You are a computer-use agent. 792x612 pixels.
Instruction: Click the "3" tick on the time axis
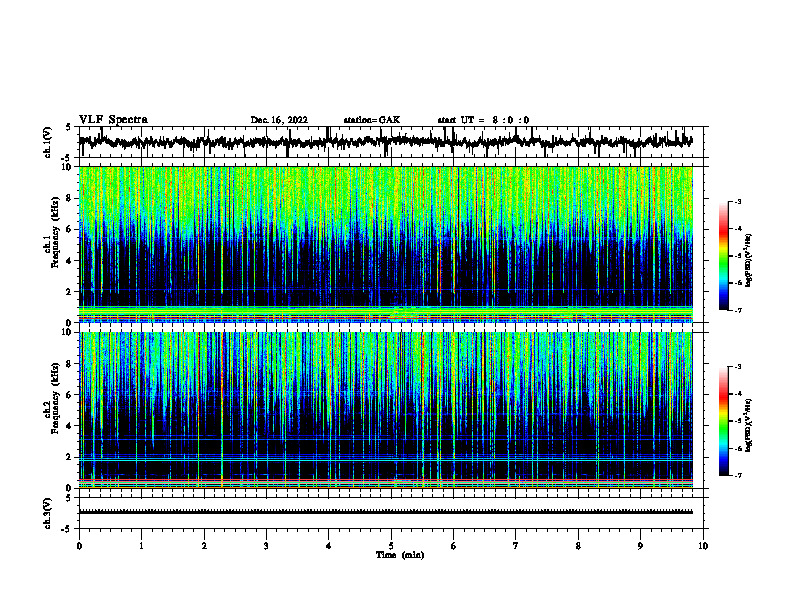(x=266, y=546)
